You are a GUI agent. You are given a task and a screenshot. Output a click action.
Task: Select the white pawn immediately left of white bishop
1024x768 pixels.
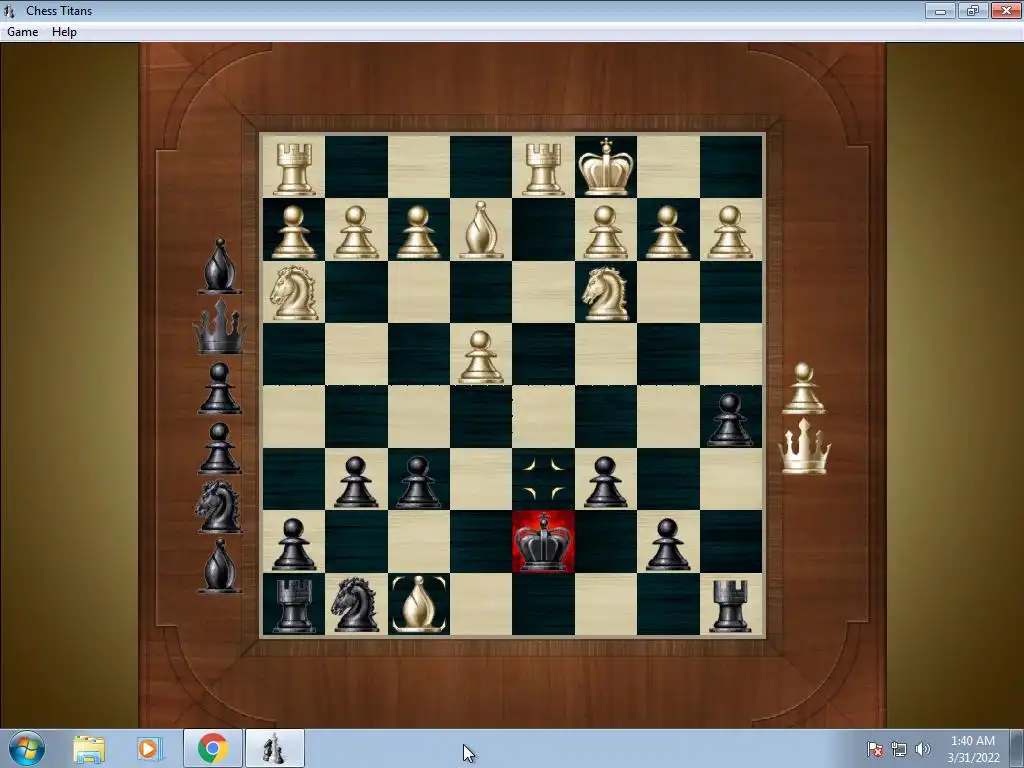point(419,232)
